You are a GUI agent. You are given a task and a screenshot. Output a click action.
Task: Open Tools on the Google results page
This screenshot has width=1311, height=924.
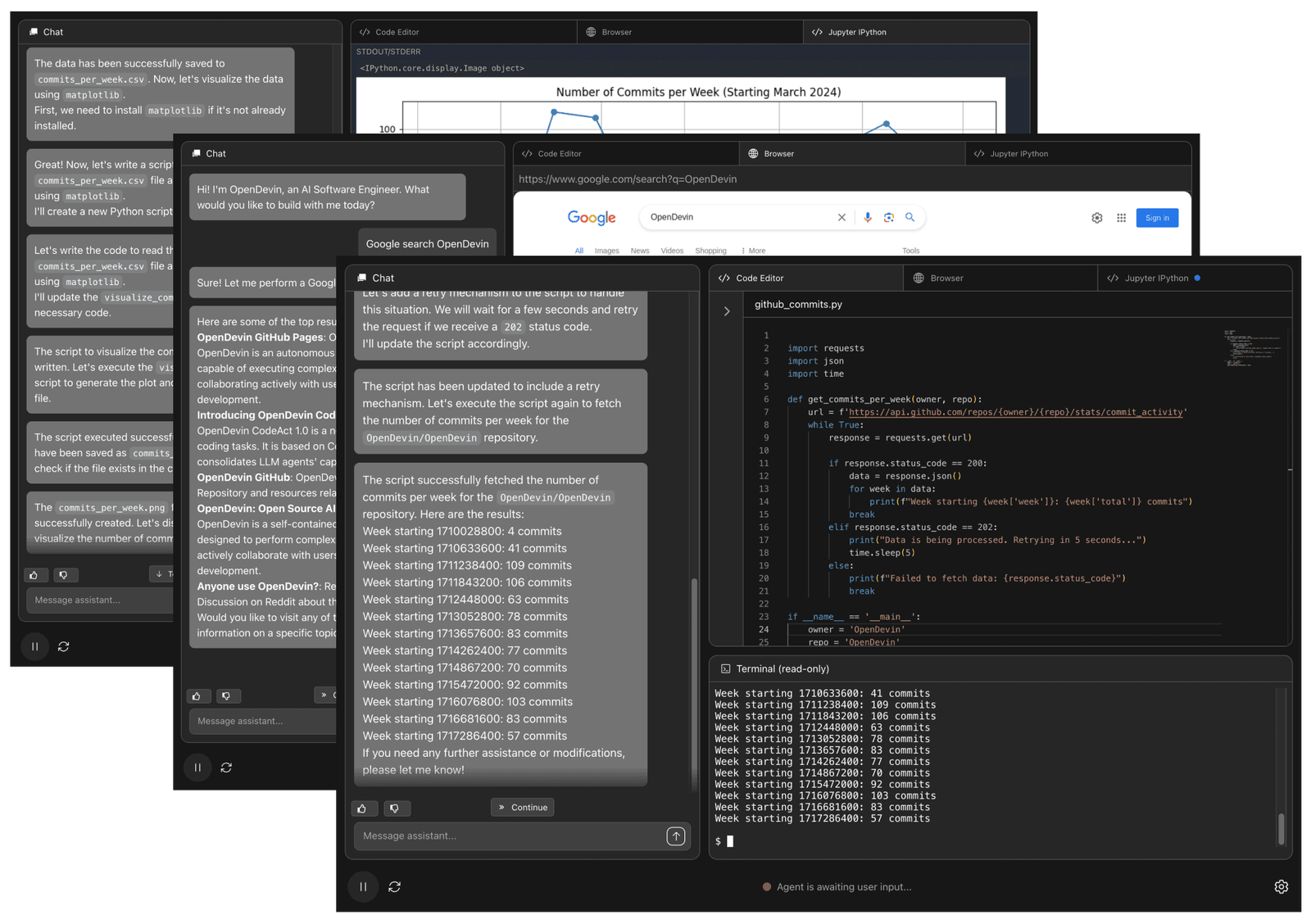pos(910,250)
